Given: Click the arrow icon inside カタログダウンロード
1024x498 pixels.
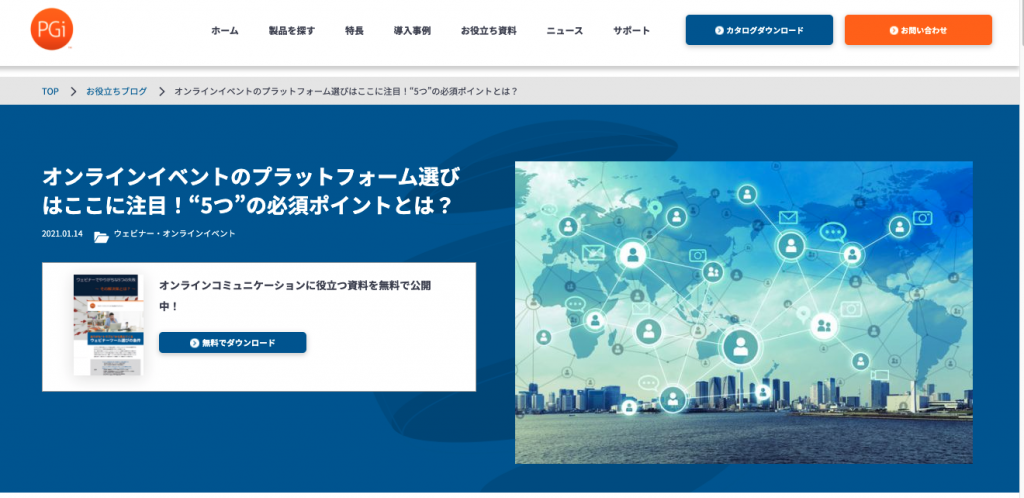Looking at the screenshot, I should click(719, 31).
